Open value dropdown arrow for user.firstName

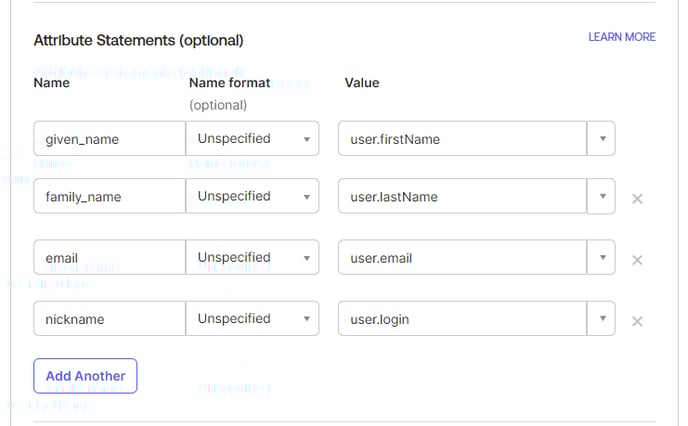[x=601, y=139]
